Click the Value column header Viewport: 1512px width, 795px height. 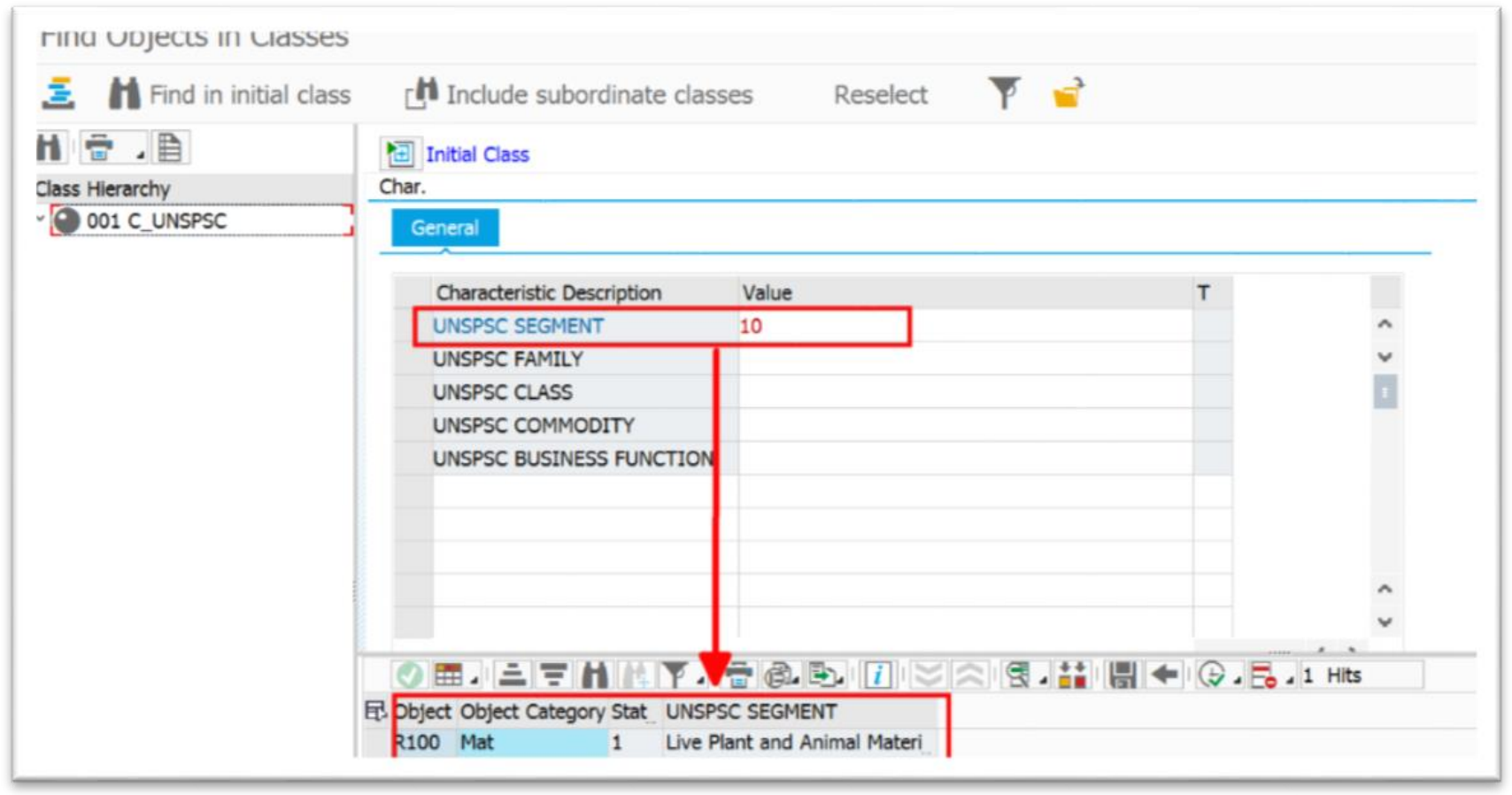click(x=966, y=292)
